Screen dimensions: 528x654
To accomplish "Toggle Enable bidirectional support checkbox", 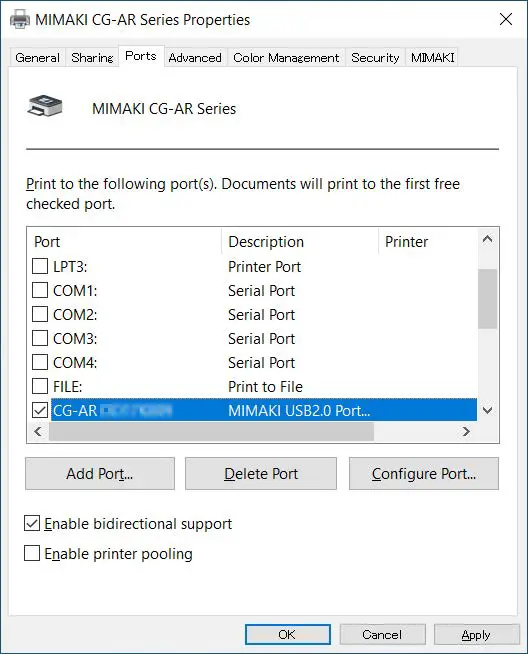I will (x=32, y=523).
